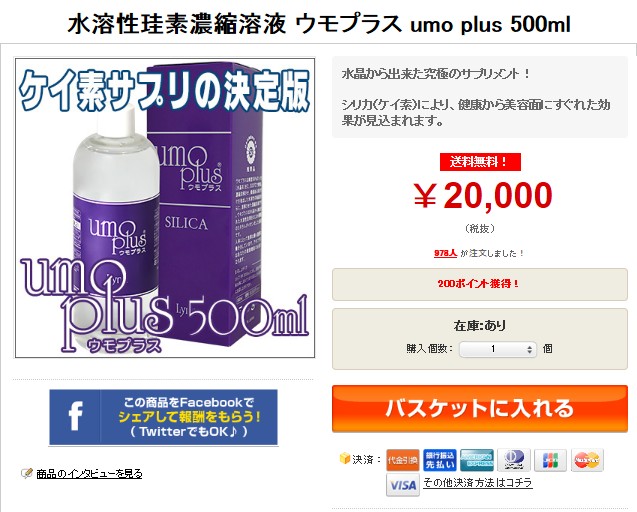Click the umo plus product image
Screen dimensions: 637x512
[x=165, y=208]
